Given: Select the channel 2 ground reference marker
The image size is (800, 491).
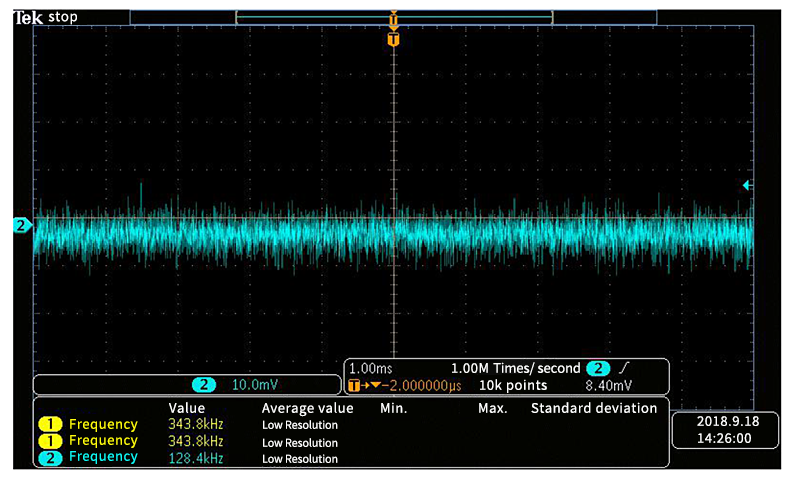Looking at the screenshot, I should point(20,225).
